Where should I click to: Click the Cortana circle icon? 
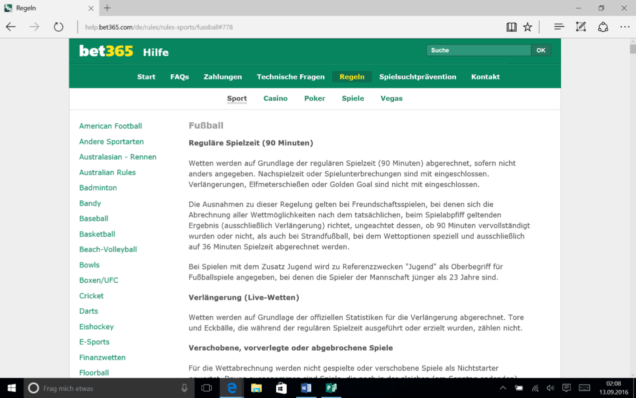33,388
